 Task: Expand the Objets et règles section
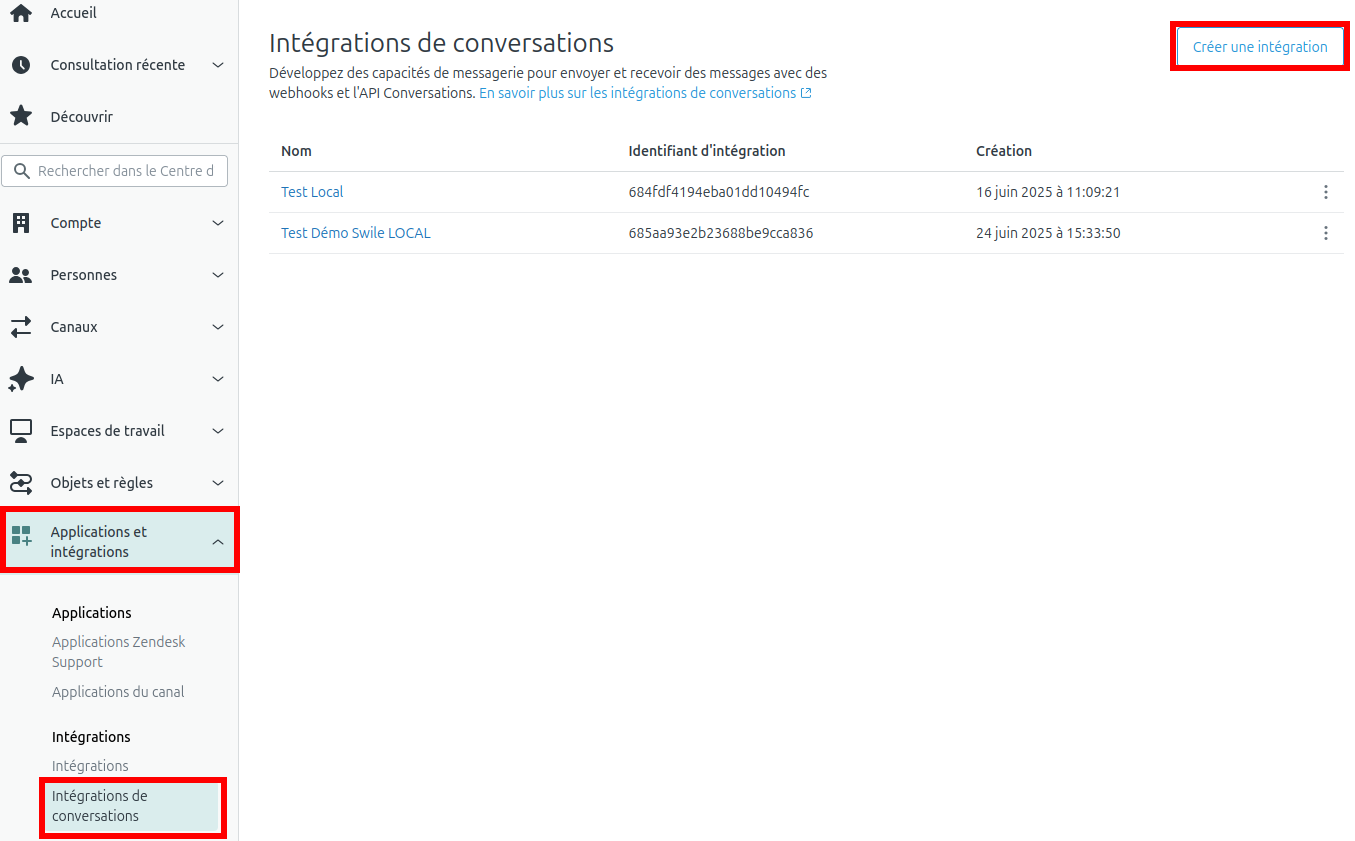(218, 483)
